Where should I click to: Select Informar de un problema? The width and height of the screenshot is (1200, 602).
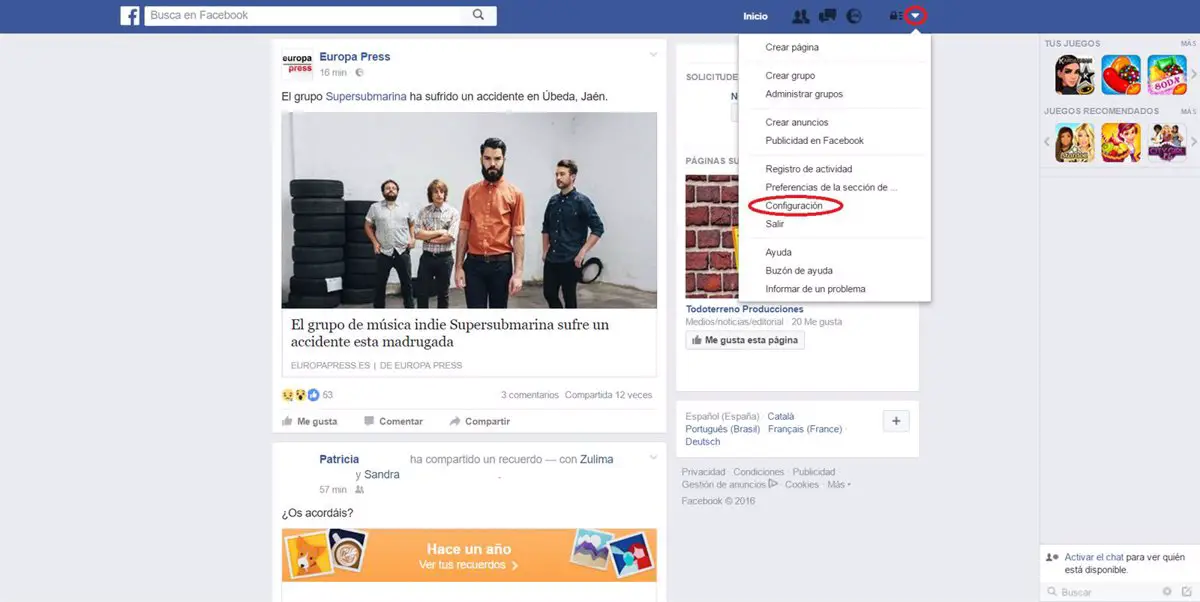tap(815, 289)
